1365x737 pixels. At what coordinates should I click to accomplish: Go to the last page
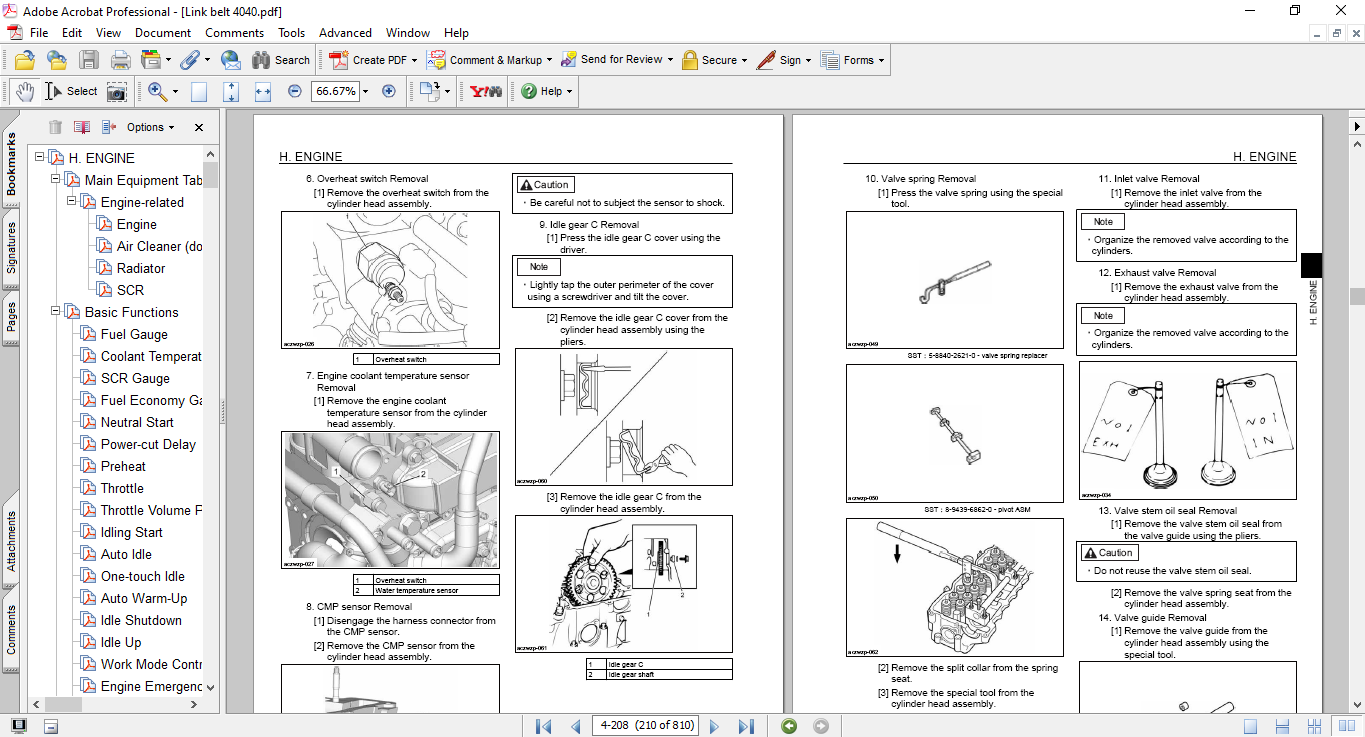click(746, 726)
